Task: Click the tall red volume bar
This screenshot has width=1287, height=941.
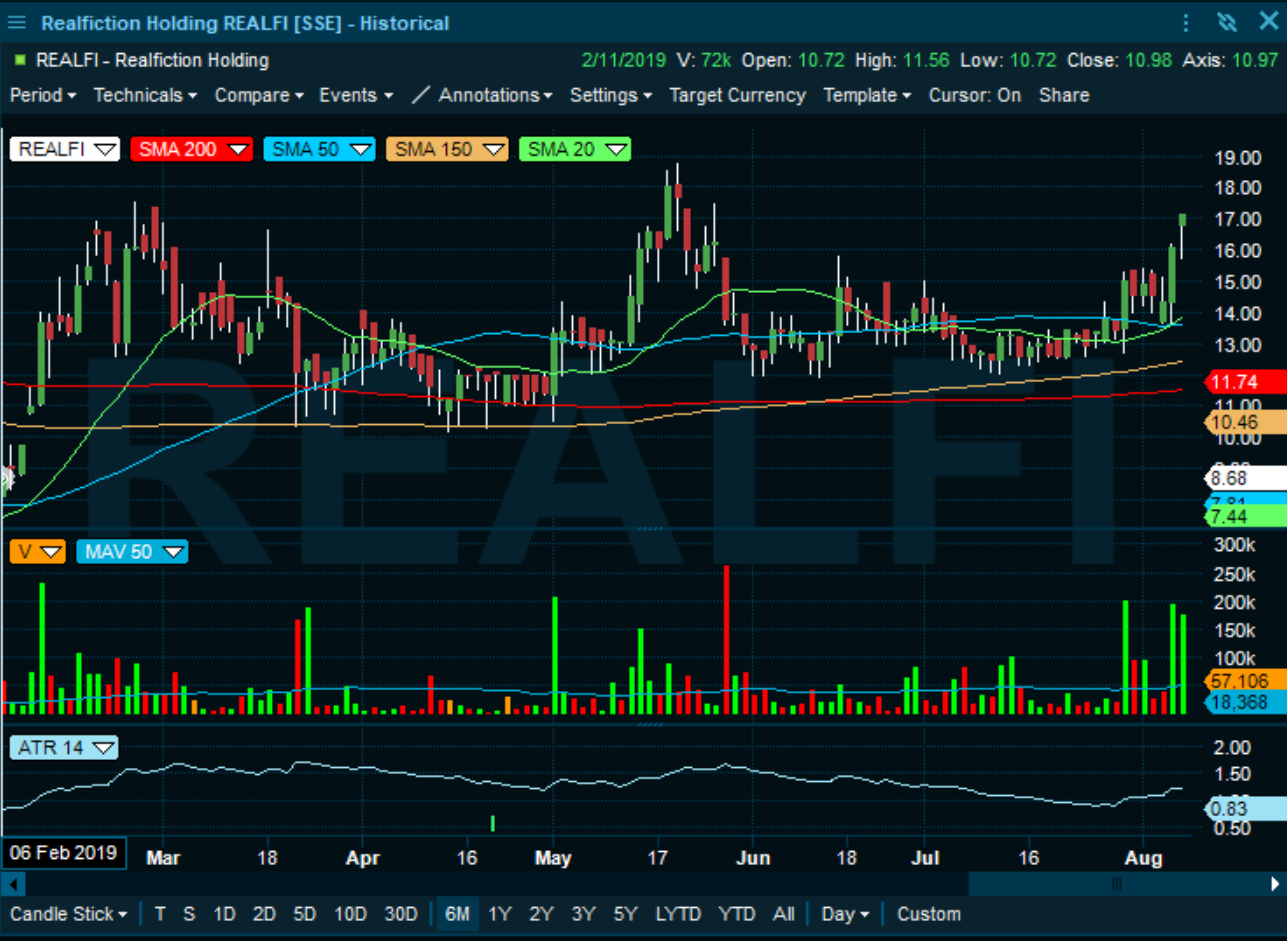Action: point(727,640)
